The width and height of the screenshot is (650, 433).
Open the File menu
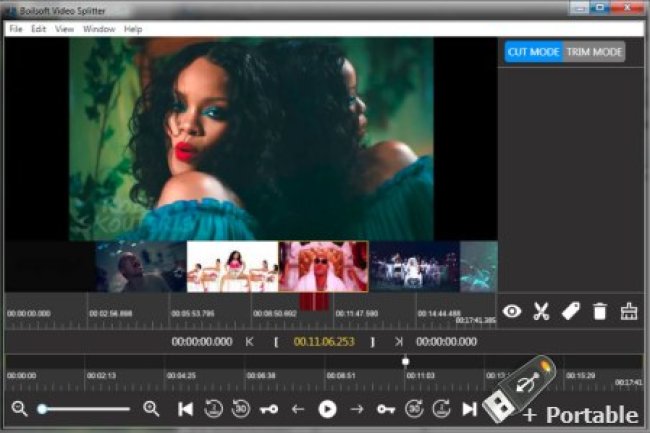point(15,29)
